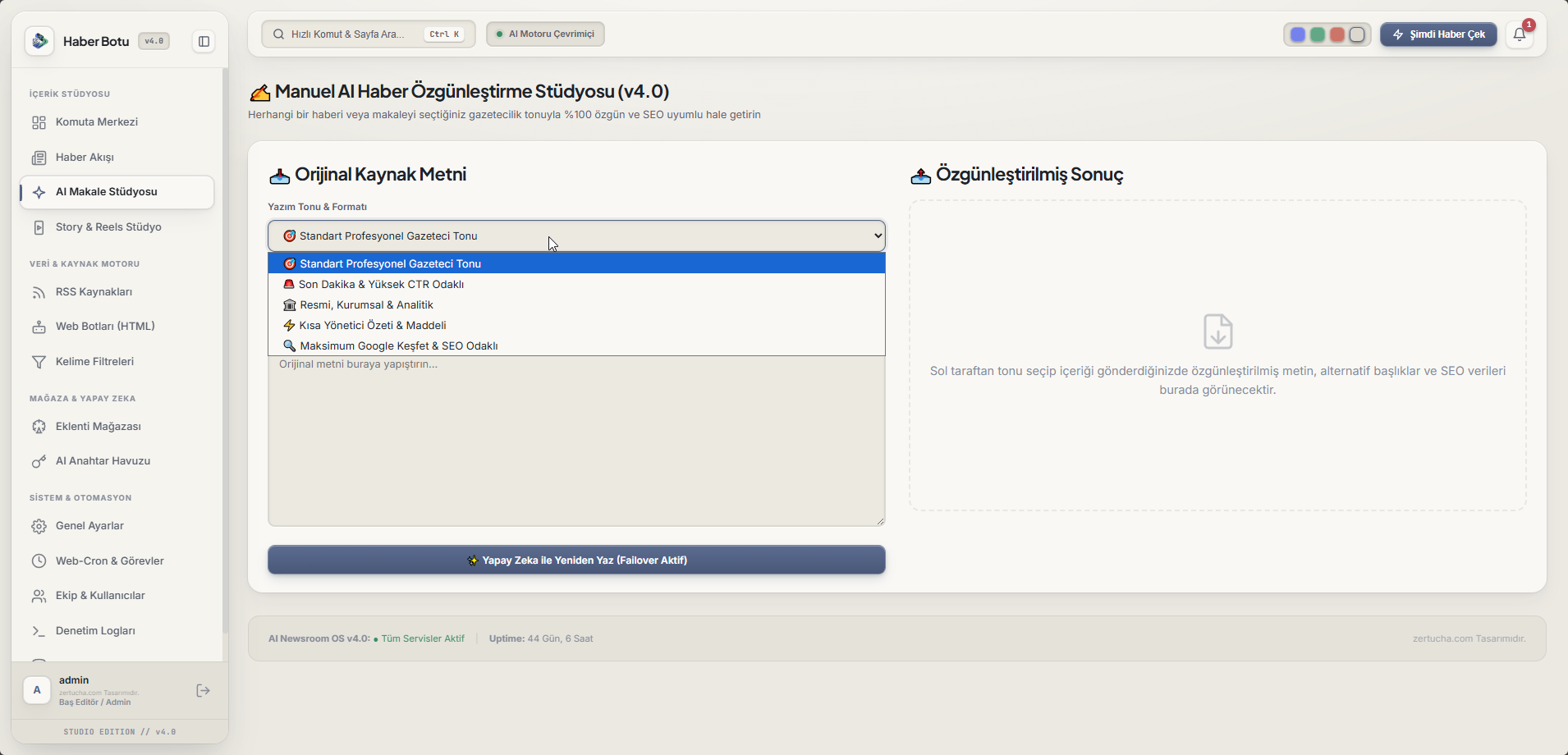Click the Haber Akışı newspaper icon
Image resolution: width=1568 pixels, height=755 pixels.
pyautogui.click(x=39, y=158)
